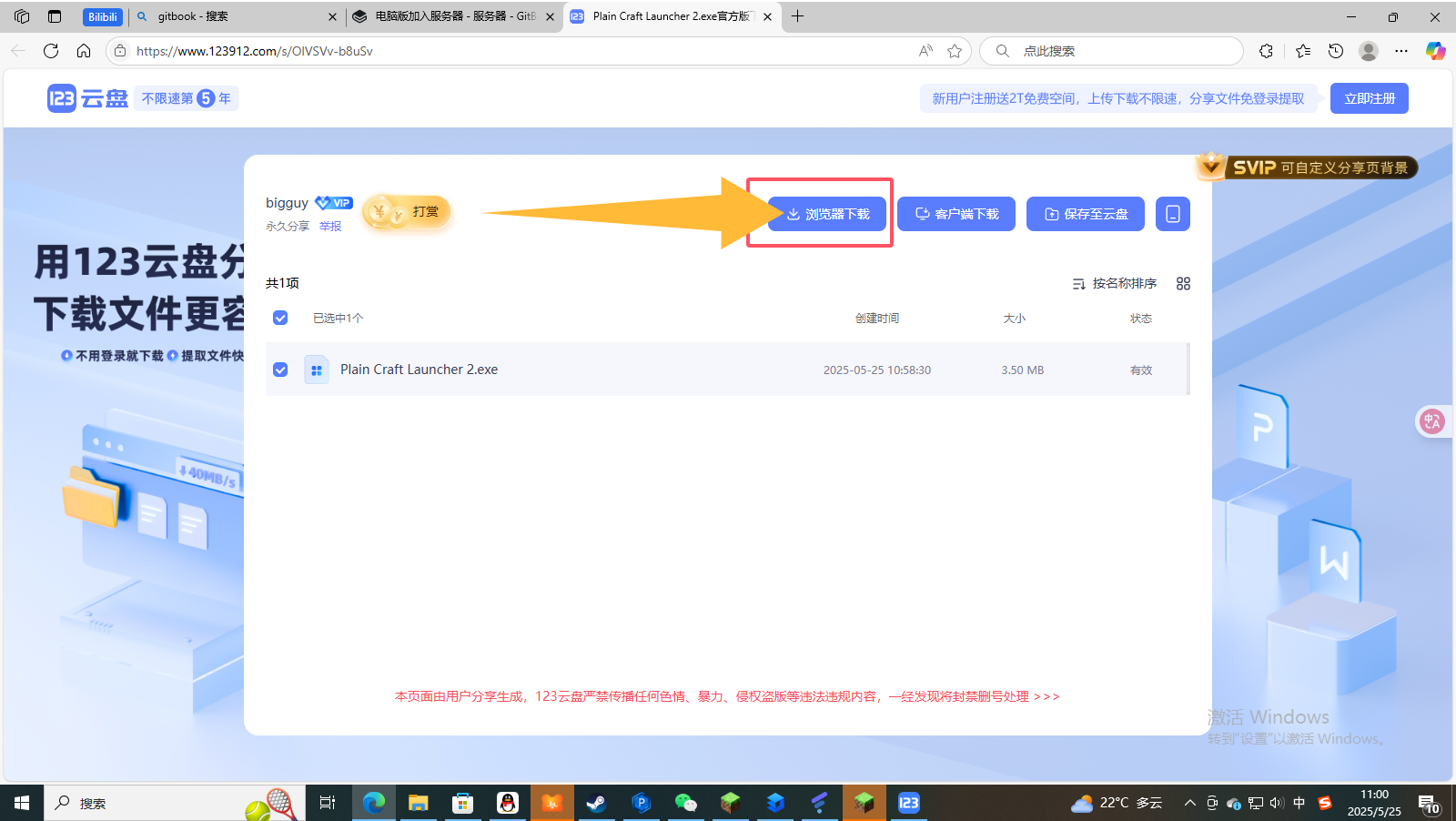Click the 状态 column header
The width and height of the screenshot is (1456, 821).
pyautogui.click(x=1141, y=319)
